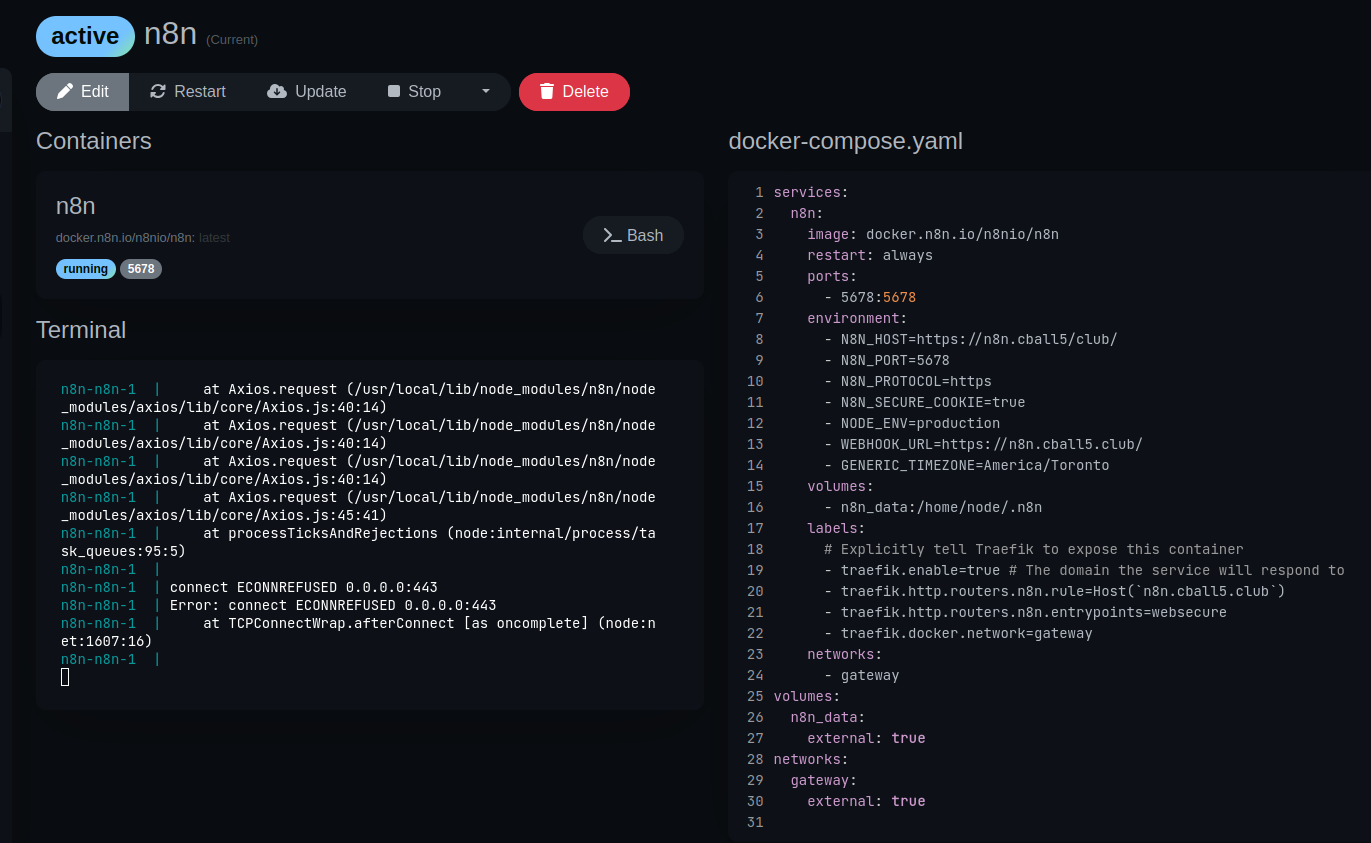Click the red Delete button

coord(574,92)
